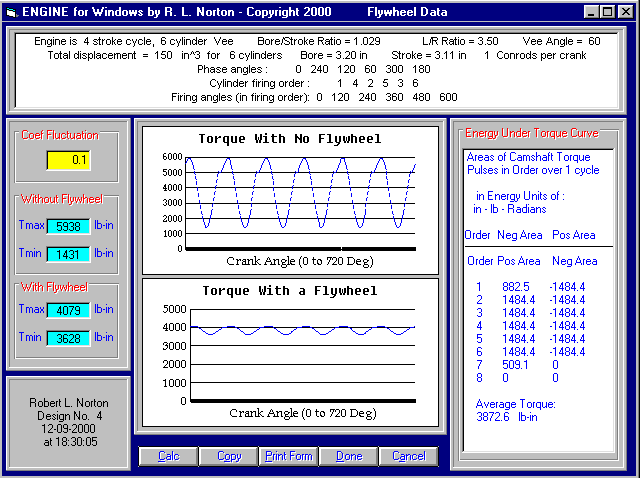Maximize the Flywheel Data window
The width and height of the screenshot is (640, 478).
[x=608, y=11]
